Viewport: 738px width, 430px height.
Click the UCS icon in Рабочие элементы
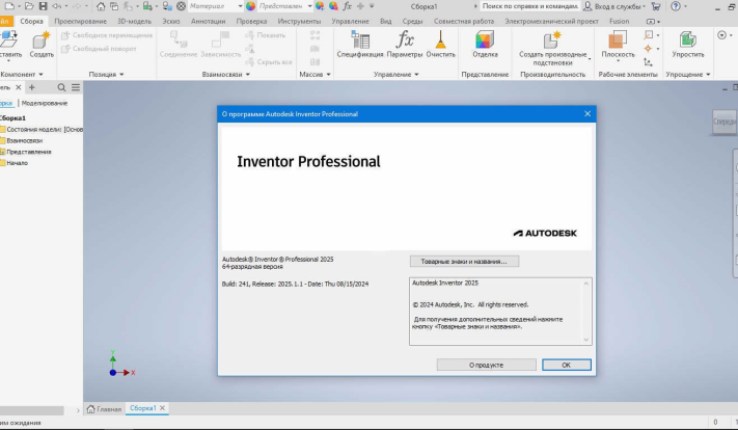point(649,62)
